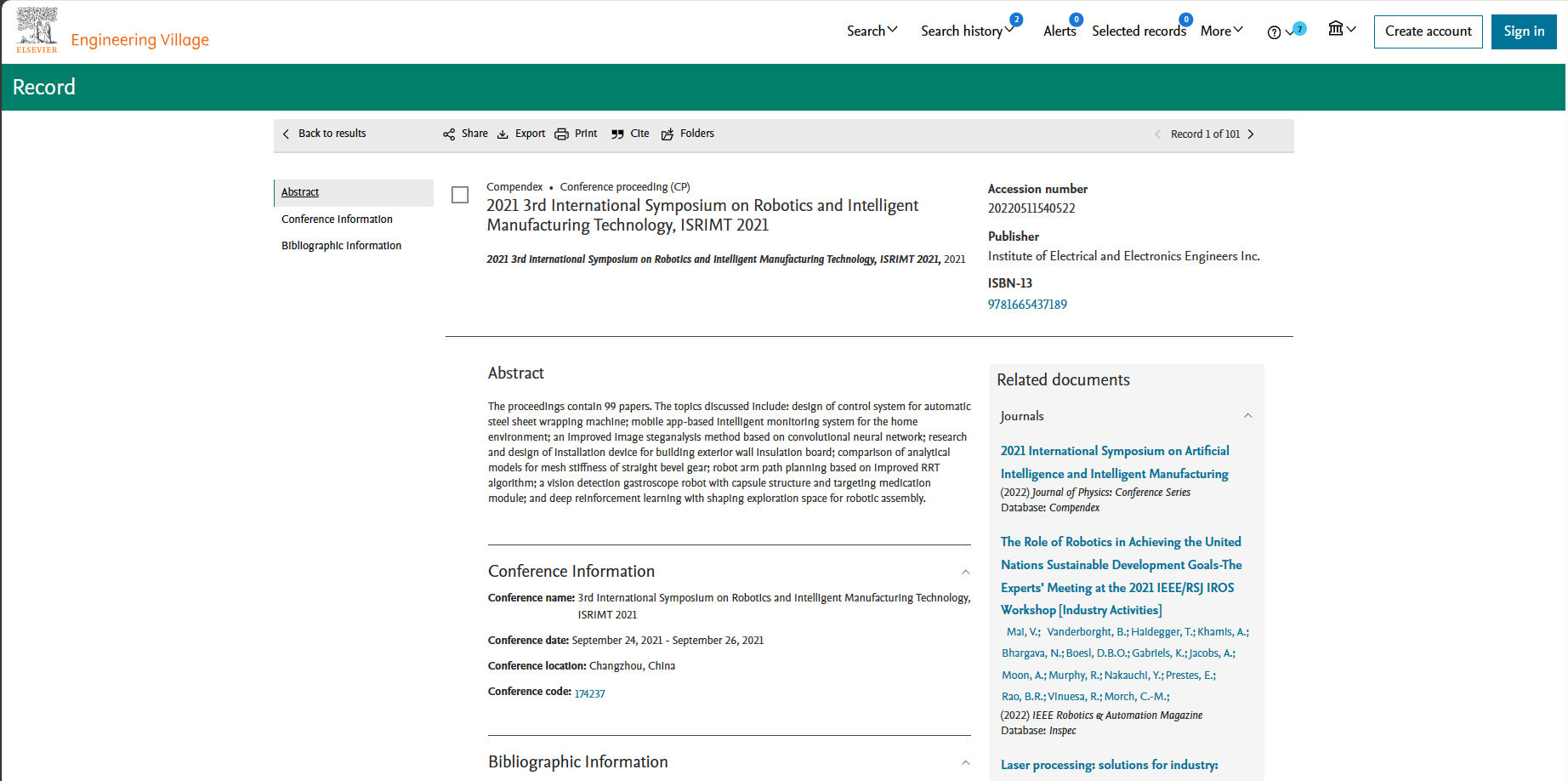Open The Role of Robotics article link
1568x781 pixels.
point(1121,576)
